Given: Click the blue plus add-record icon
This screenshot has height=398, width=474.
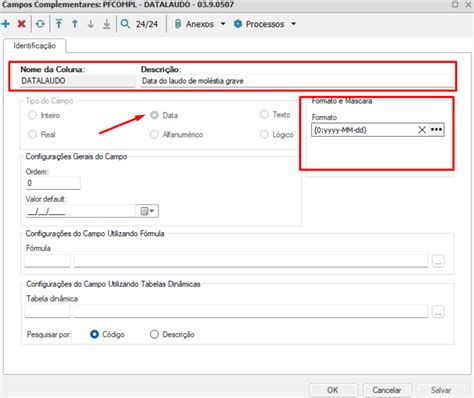Looking at the screenshot, I should click(6, 24).
